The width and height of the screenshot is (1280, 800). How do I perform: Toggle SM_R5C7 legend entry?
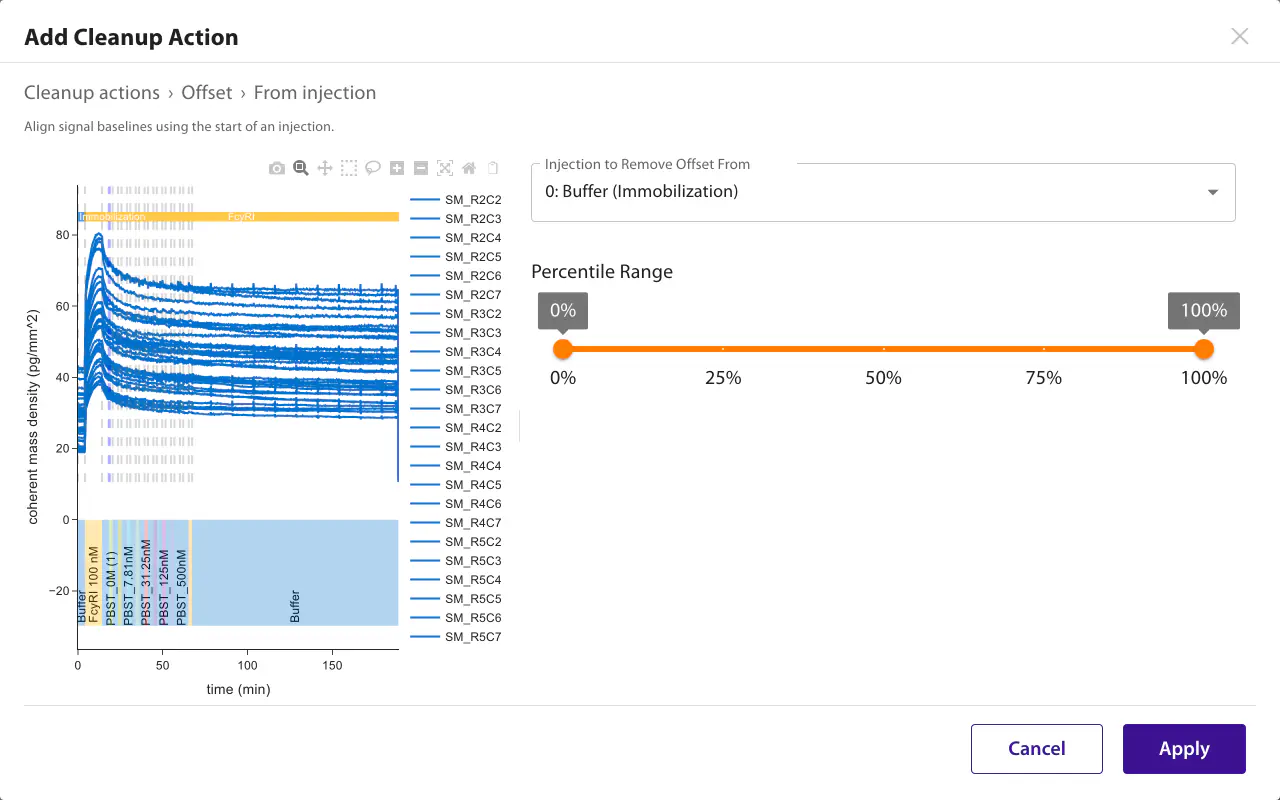[456, 637]
